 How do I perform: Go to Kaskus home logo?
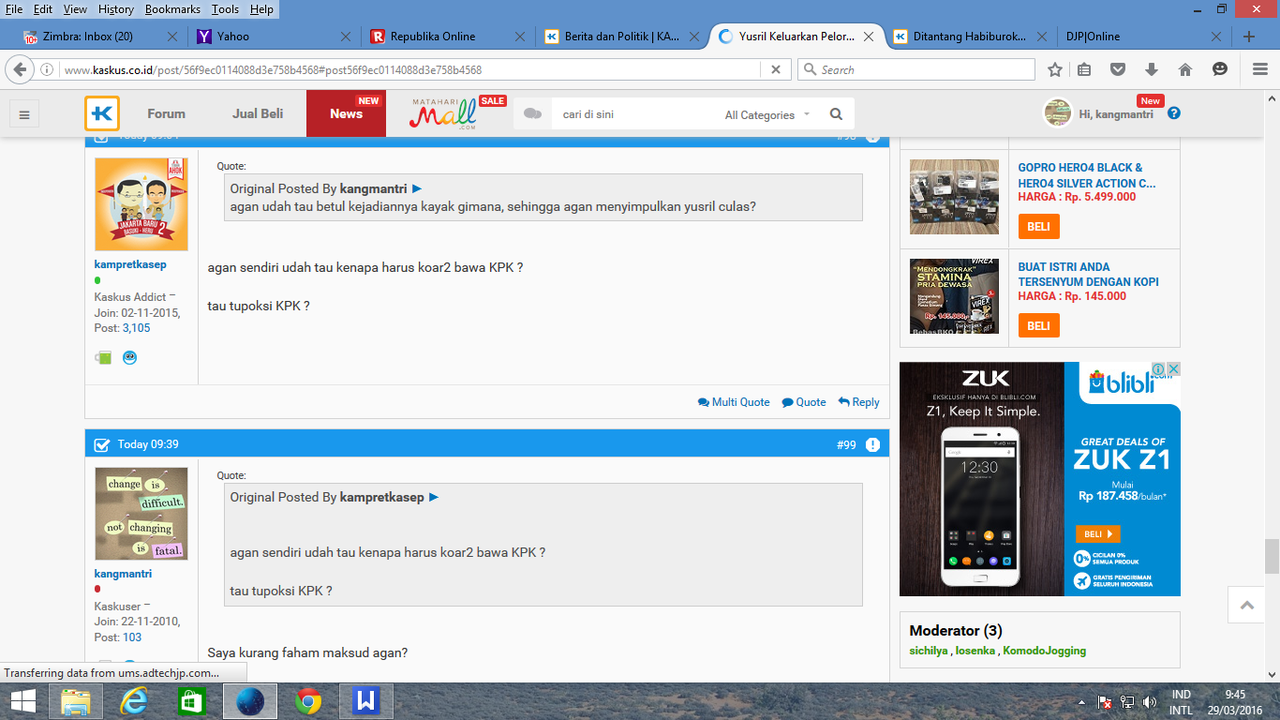(102, 114)
